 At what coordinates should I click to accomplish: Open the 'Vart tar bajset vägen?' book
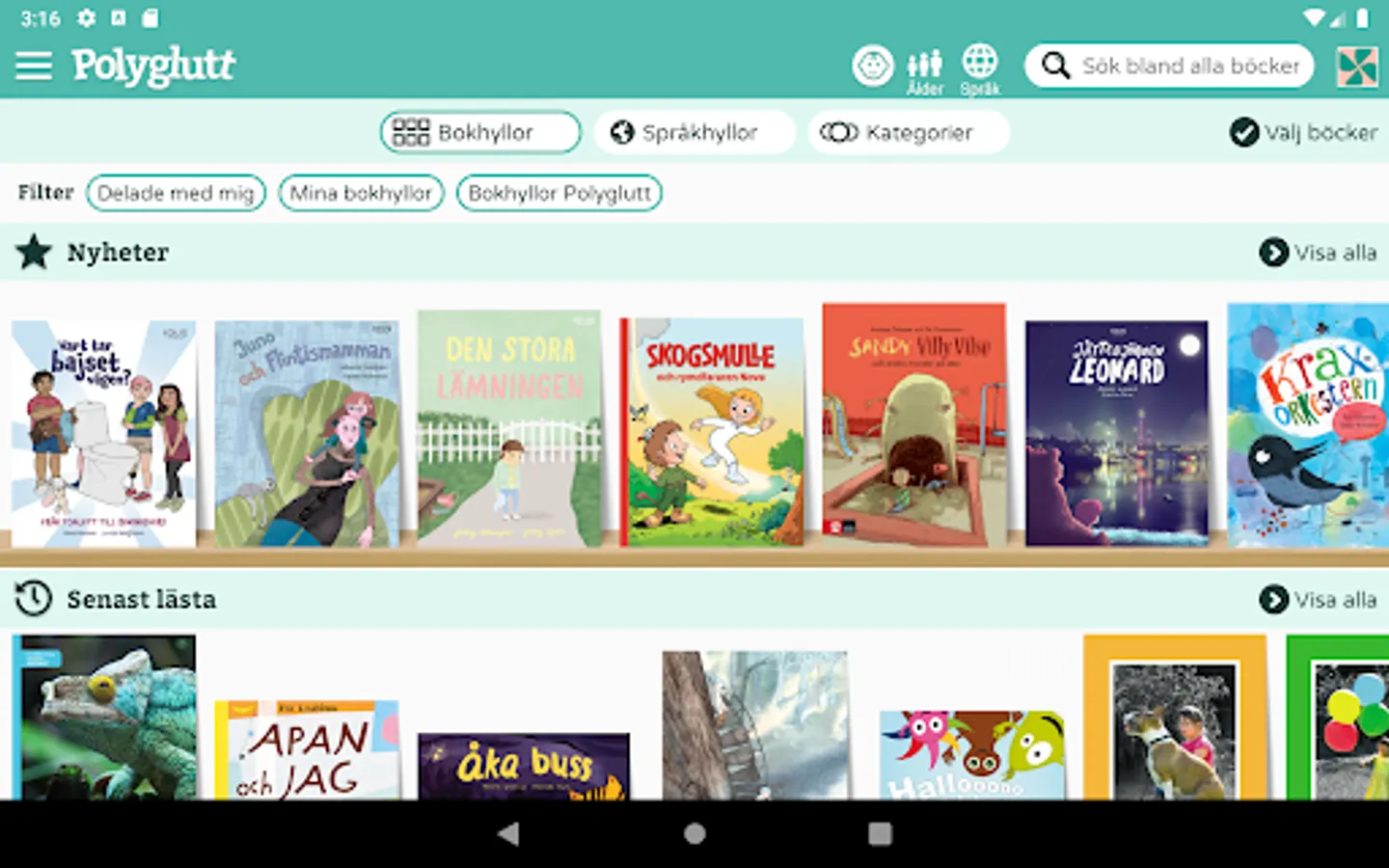[103, 434]
